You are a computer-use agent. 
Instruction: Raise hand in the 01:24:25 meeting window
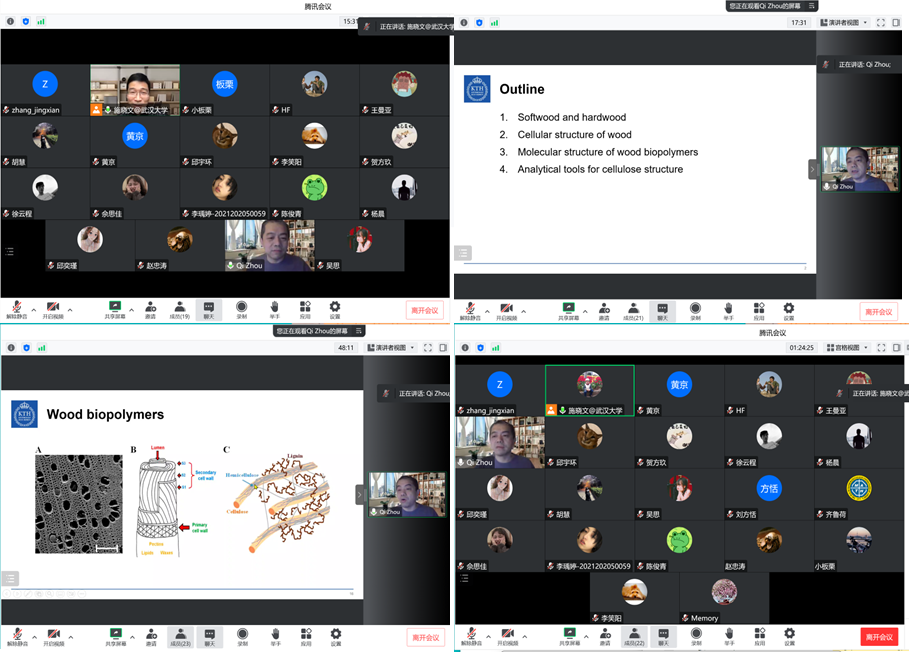pos(728,636)
